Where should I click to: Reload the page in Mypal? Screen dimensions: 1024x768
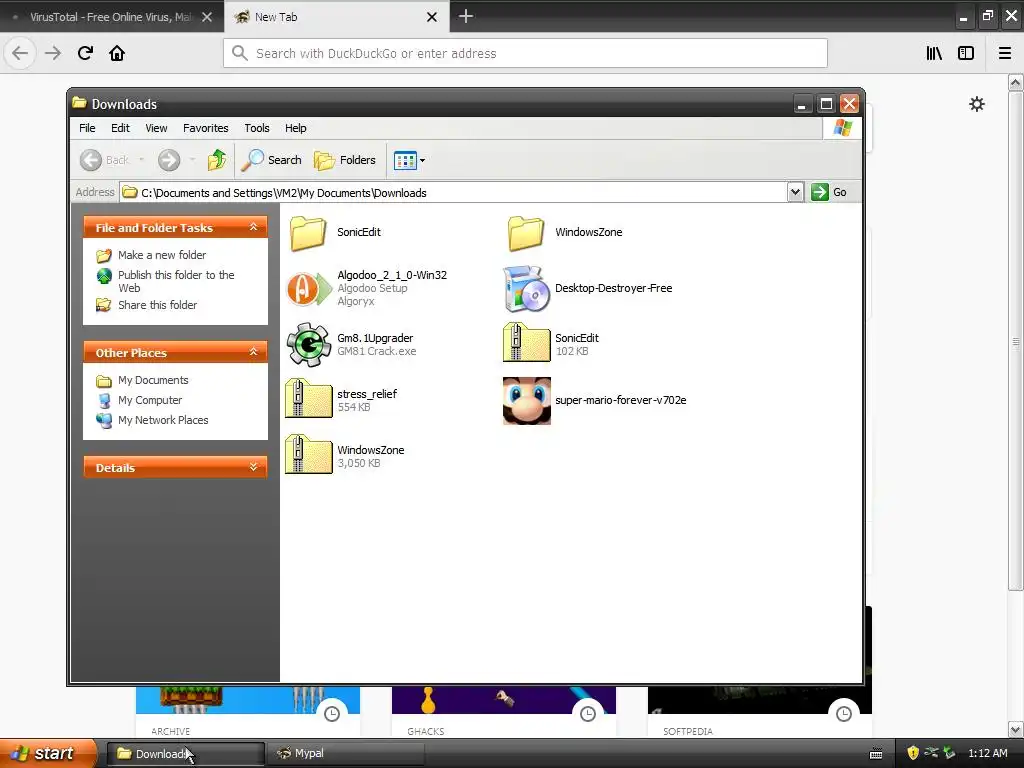coord(85,53)
